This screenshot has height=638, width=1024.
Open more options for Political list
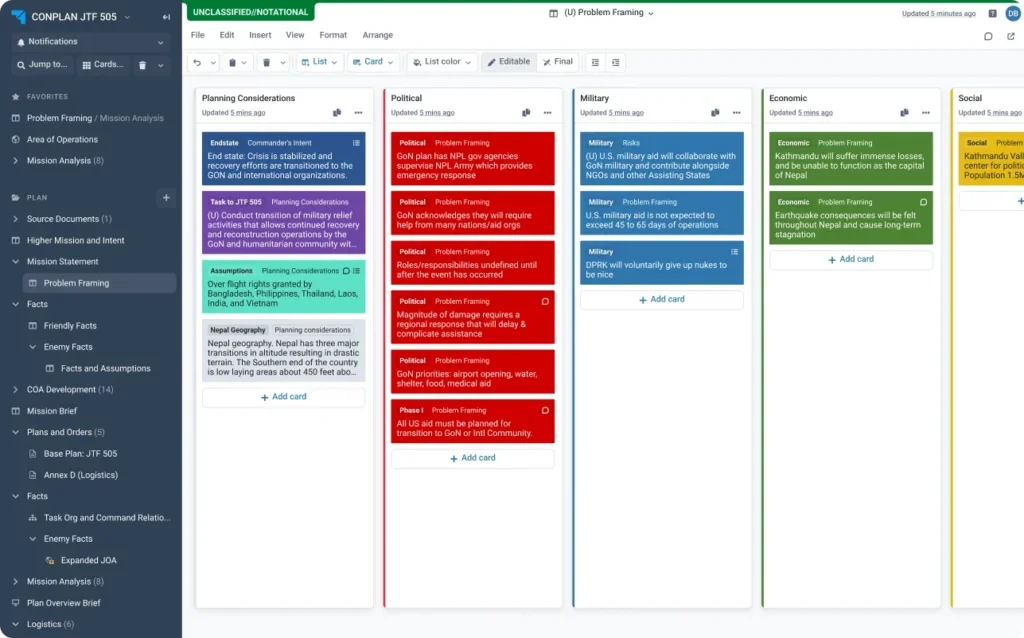pyautogui.click(x=547, y=113)
